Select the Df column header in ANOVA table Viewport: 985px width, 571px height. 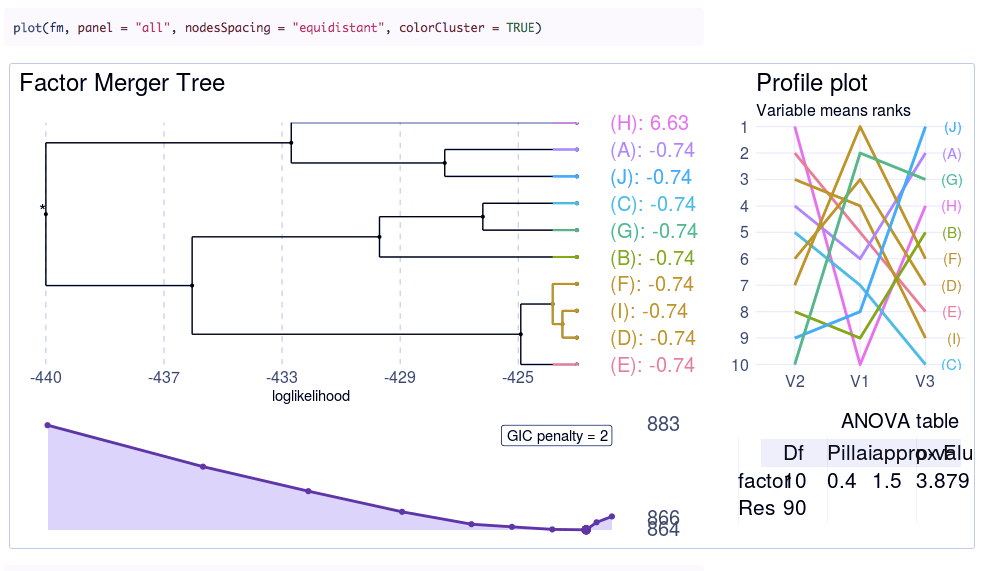(x=793, y=453)
